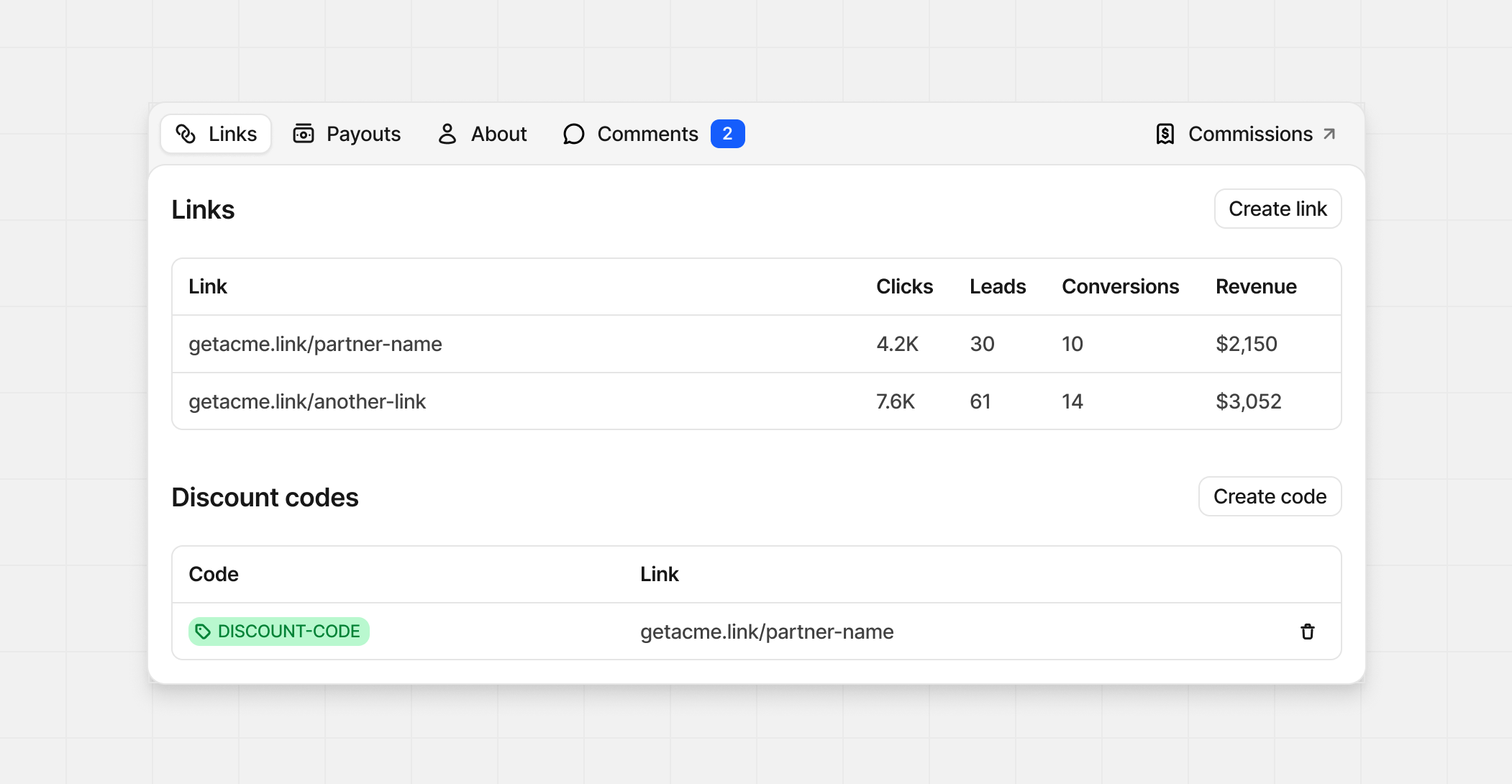This screenshot has height=784, width=1512.
Task: Click the chain link icon in Links tab
Action: [186, 134]
